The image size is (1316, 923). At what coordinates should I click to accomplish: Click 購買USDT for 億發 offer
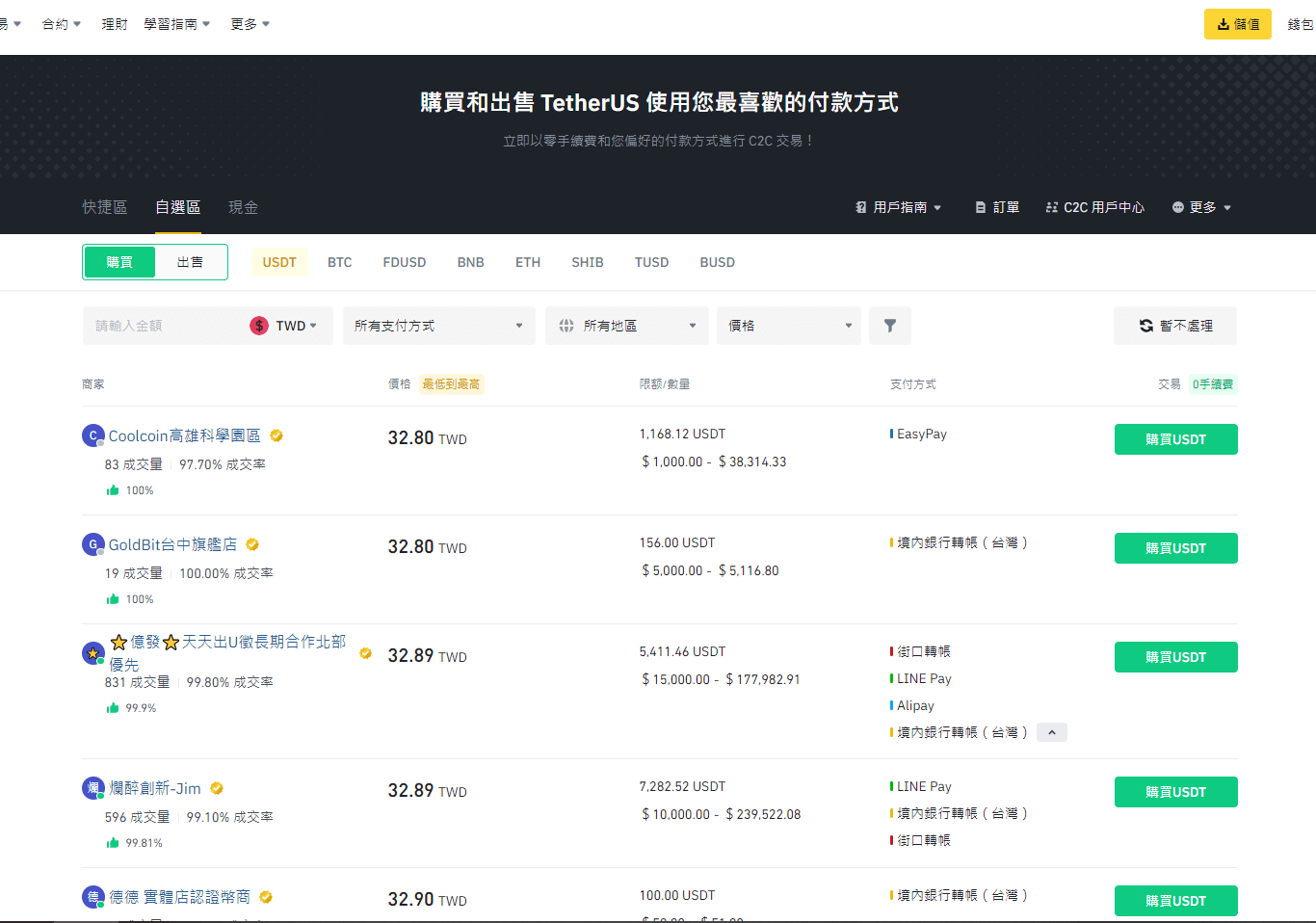click(1176, 657)
